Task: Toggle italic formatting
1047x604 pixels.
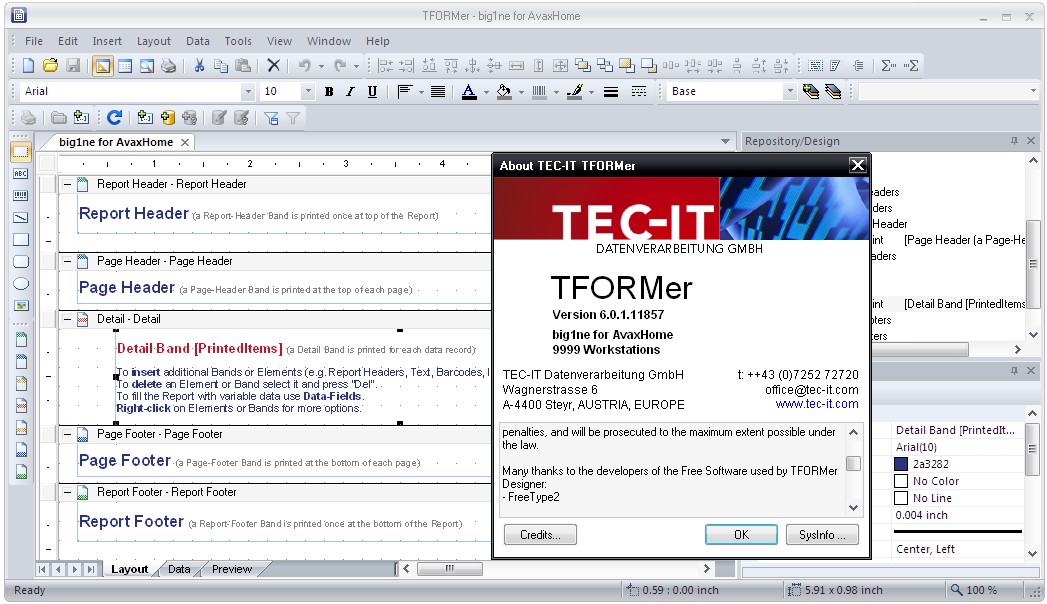Action: pos(350,91)
